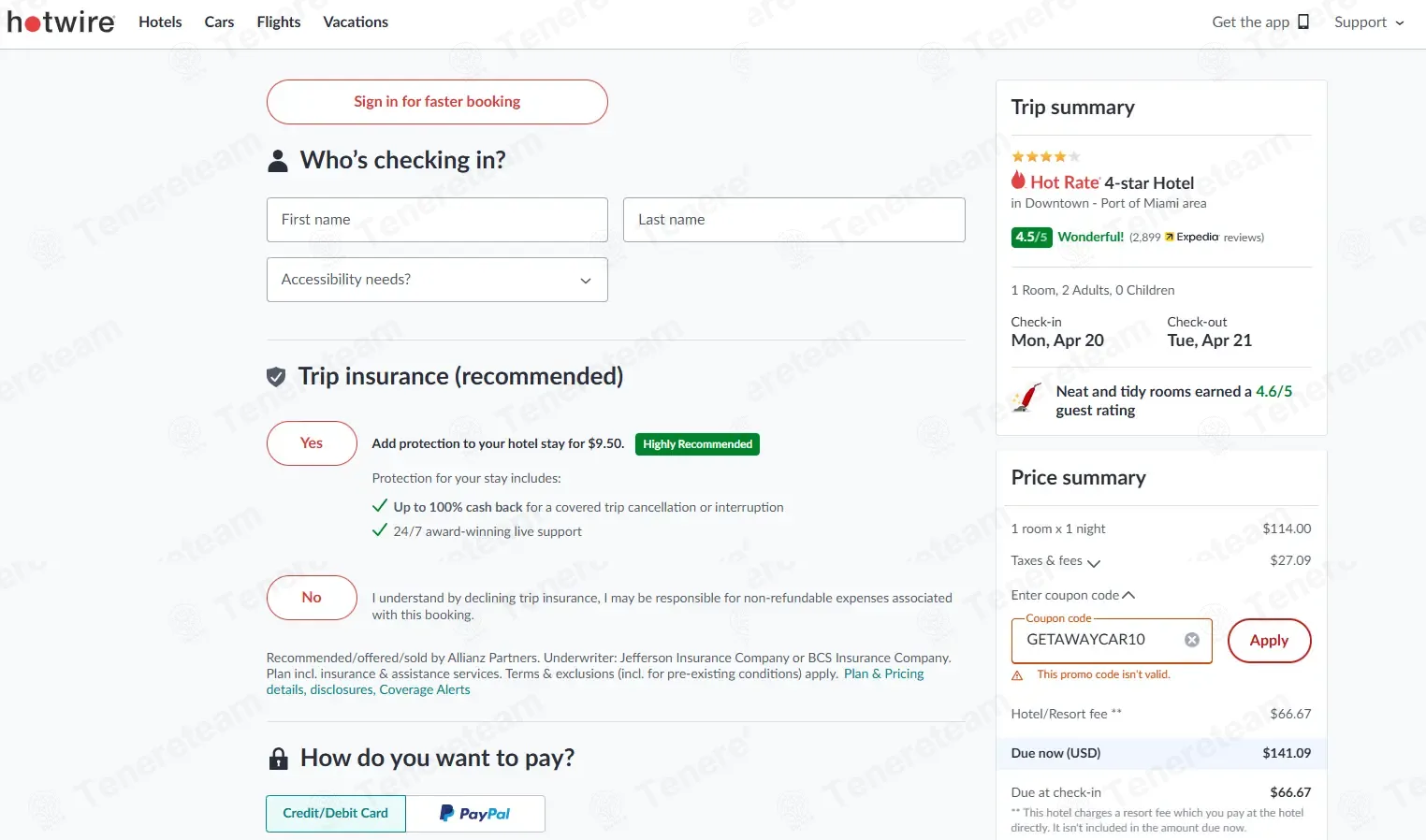Collapse the Enter coupon code section

(1073, 596)
